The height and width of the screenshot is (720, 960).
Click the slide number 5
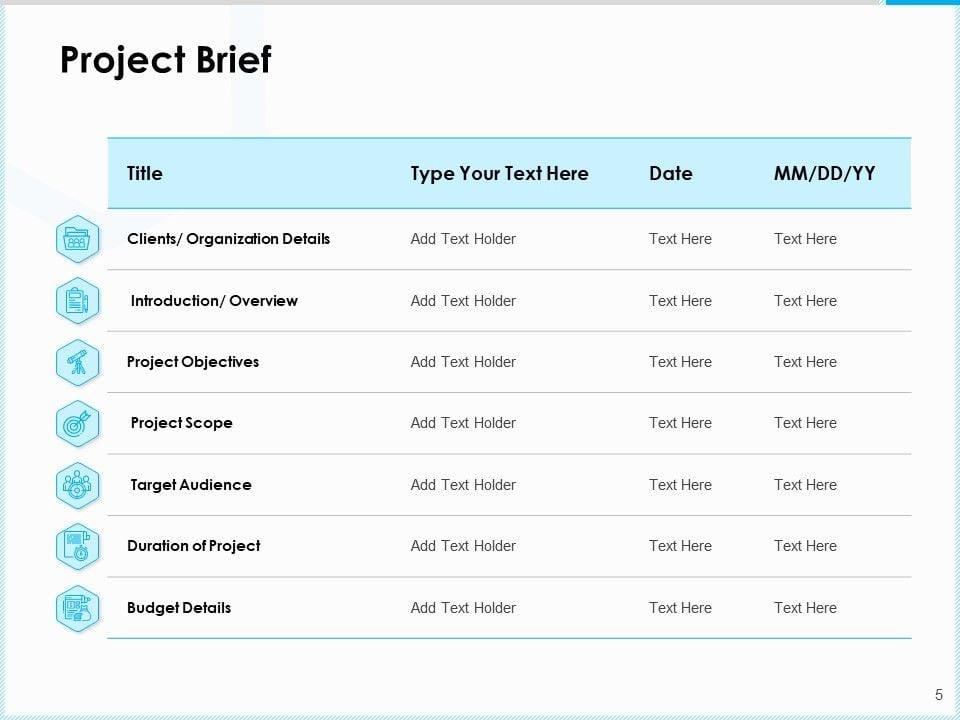938,695
